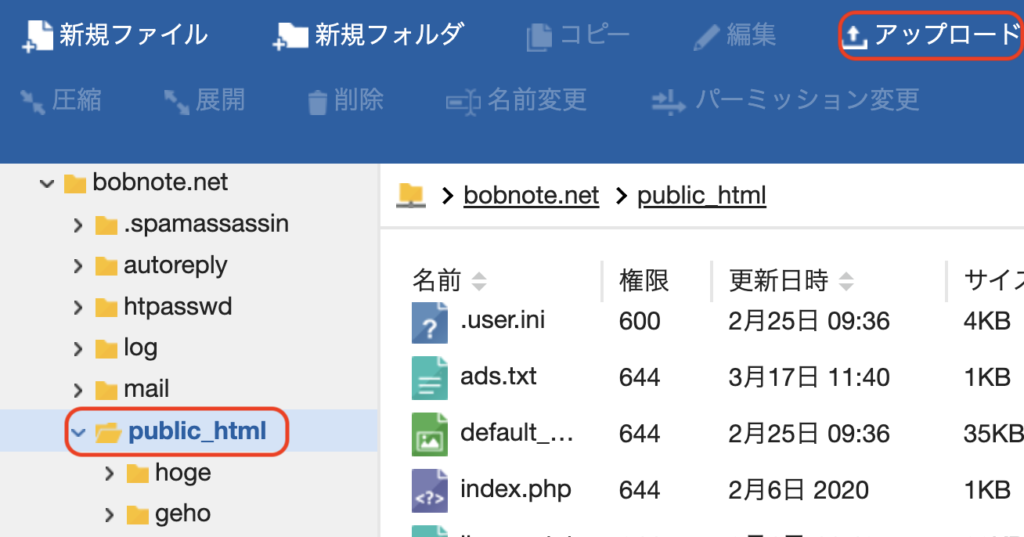Collapse the bobnote.net tree node
The image size is (1024, 537).
click(x=46, y=184)
